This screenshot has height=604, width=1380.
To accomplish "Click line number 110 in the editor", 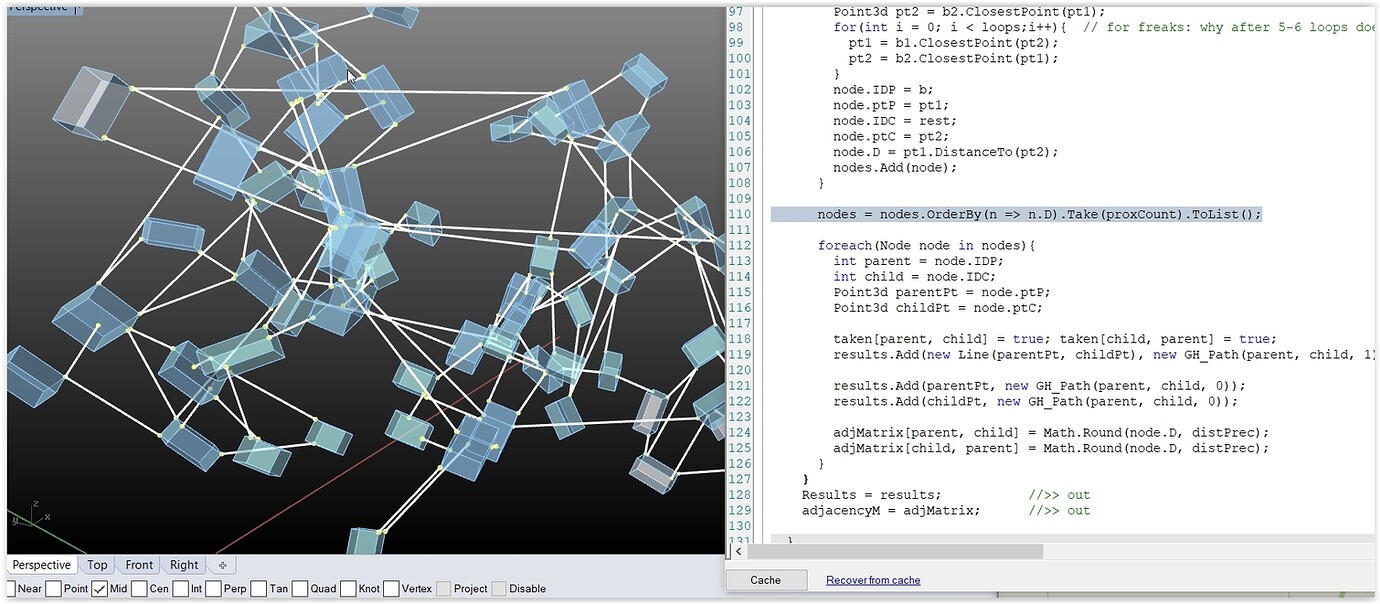I will [738, 214].
